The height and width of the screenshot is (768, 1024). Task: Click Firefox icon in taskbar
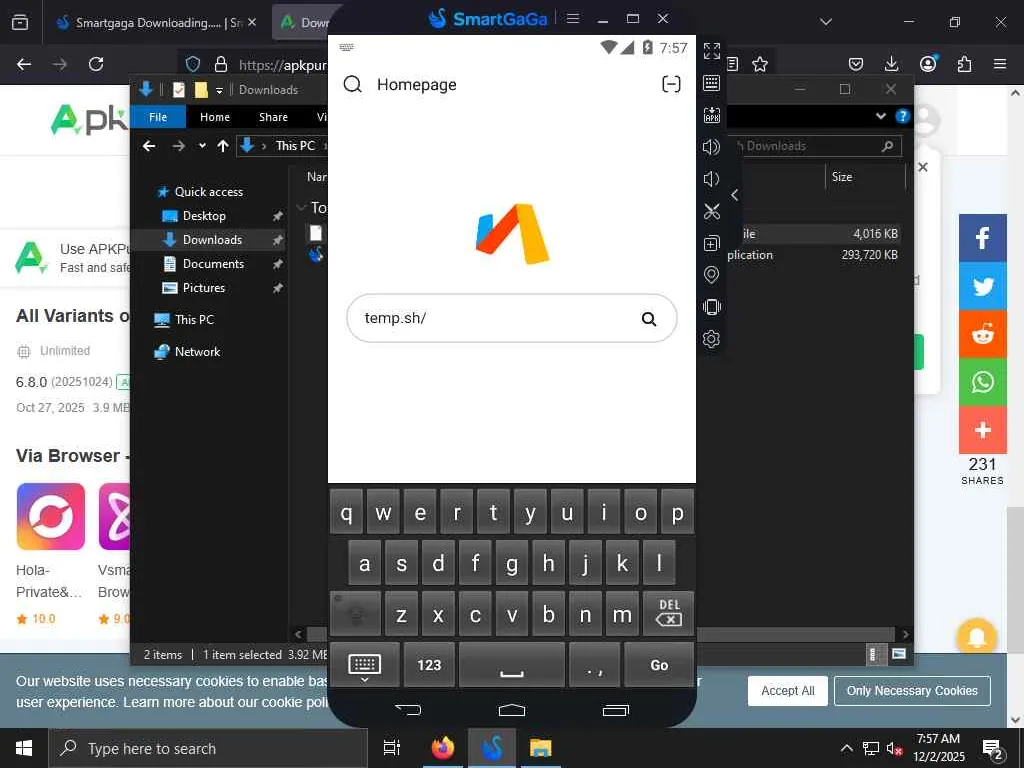pyautogui.click(x=442, y=748)
